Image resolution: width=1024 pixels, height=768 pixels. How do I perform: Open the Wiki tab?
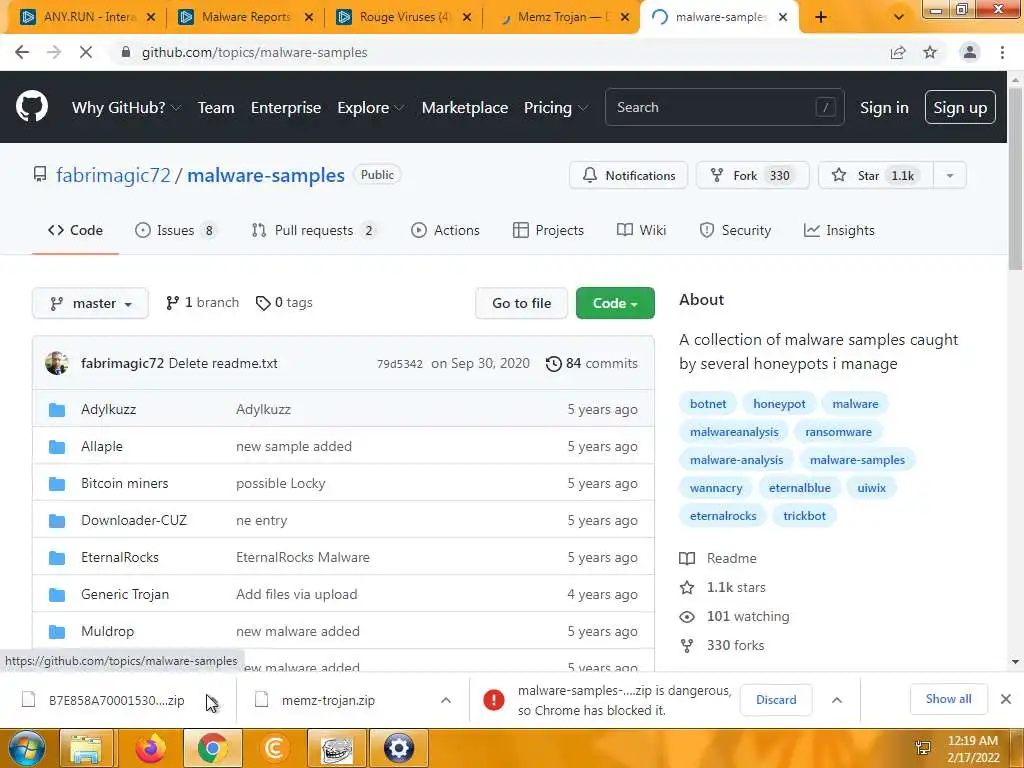tap(641, 230)
